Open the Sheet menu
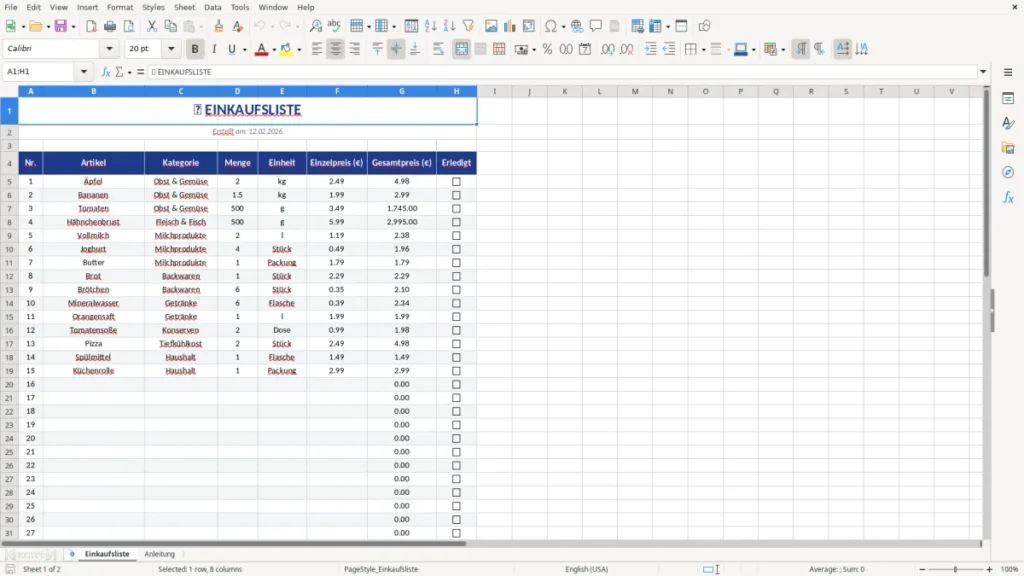 click(x=184, y=7)
